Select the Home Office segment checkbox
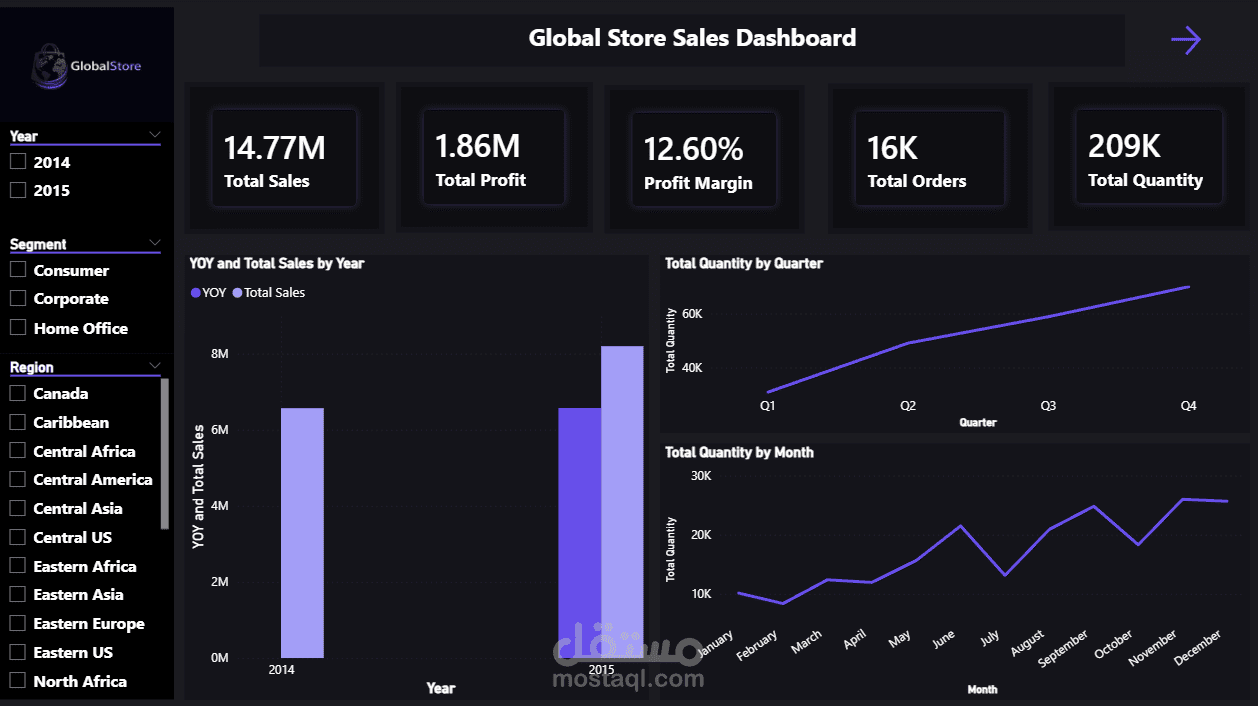 click(x=18, y=327)
